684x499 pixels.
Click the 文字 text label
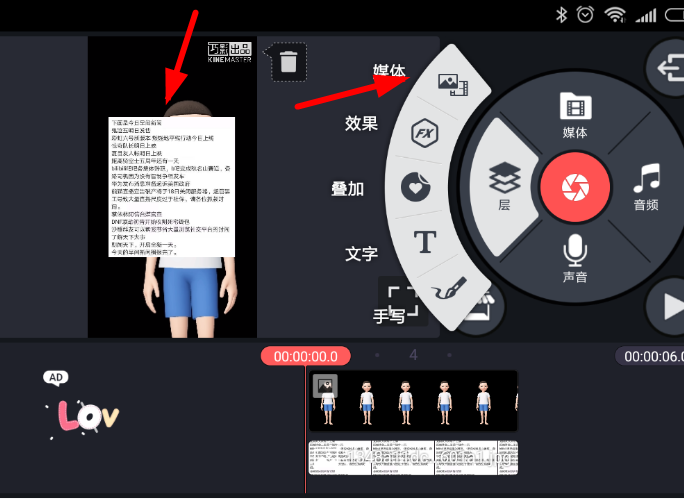[361, 253]
